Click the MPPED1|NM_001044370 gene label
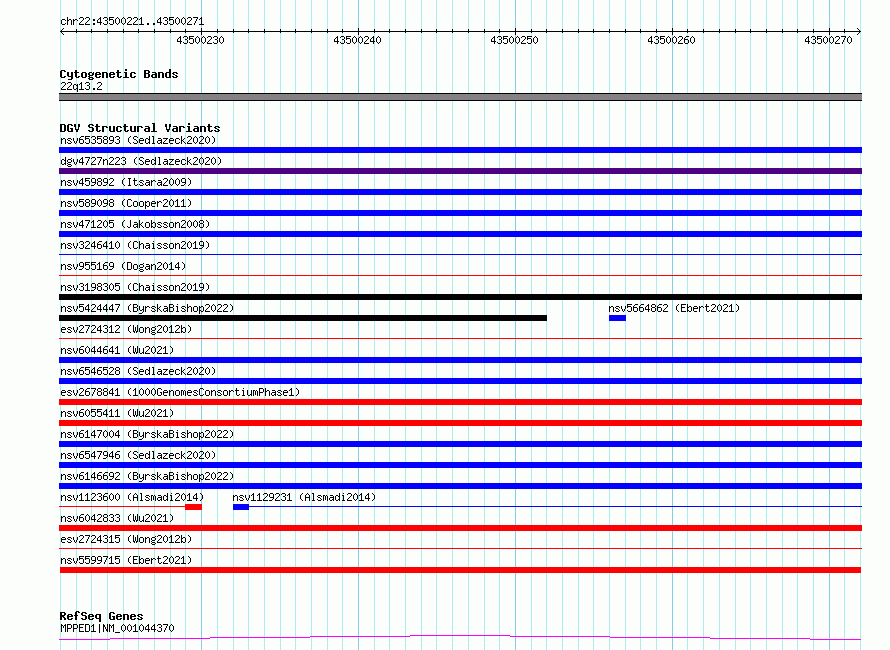This screenshot has height=650, width=890. [117, 628]
